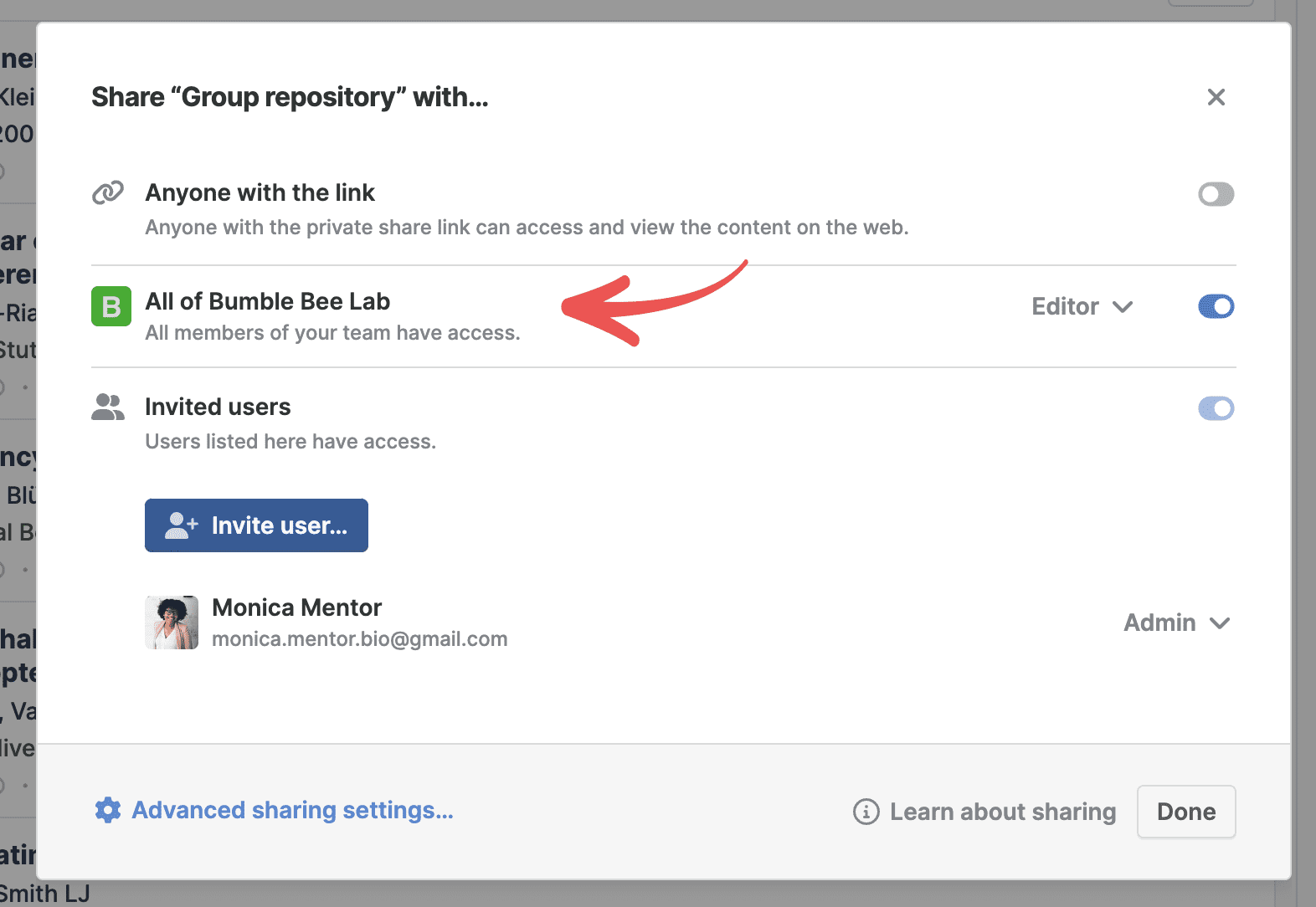1316x907 pixels.
Task: Open the Editor role dropdown
Action: click(1082, 306)
